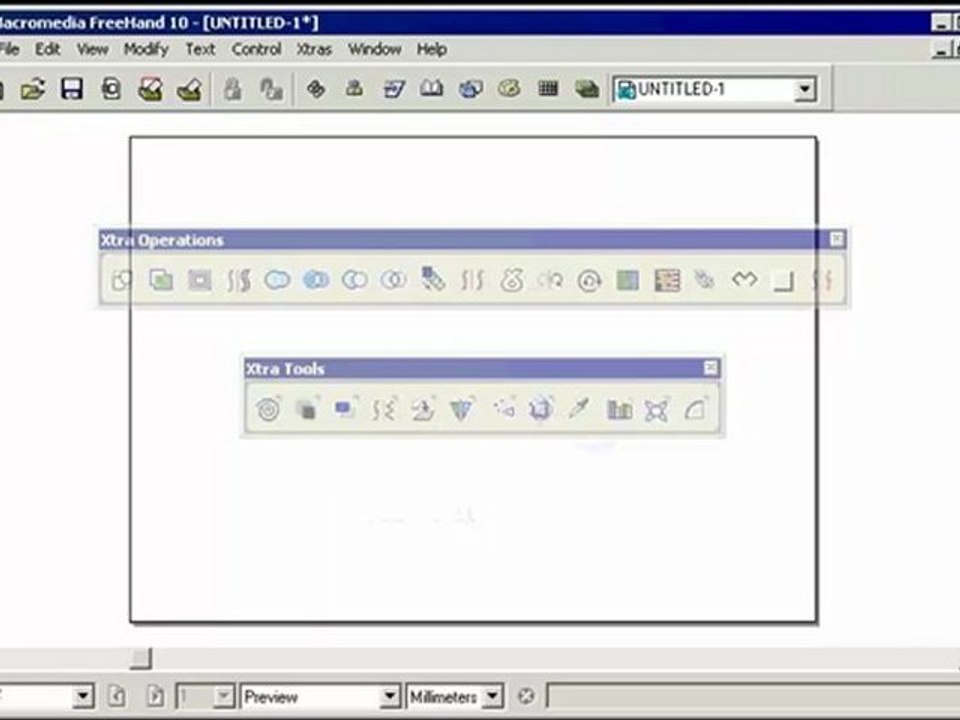Click the Lock padlock icon
The height and width of the screenshot is (720, 960).
point(232,90)
